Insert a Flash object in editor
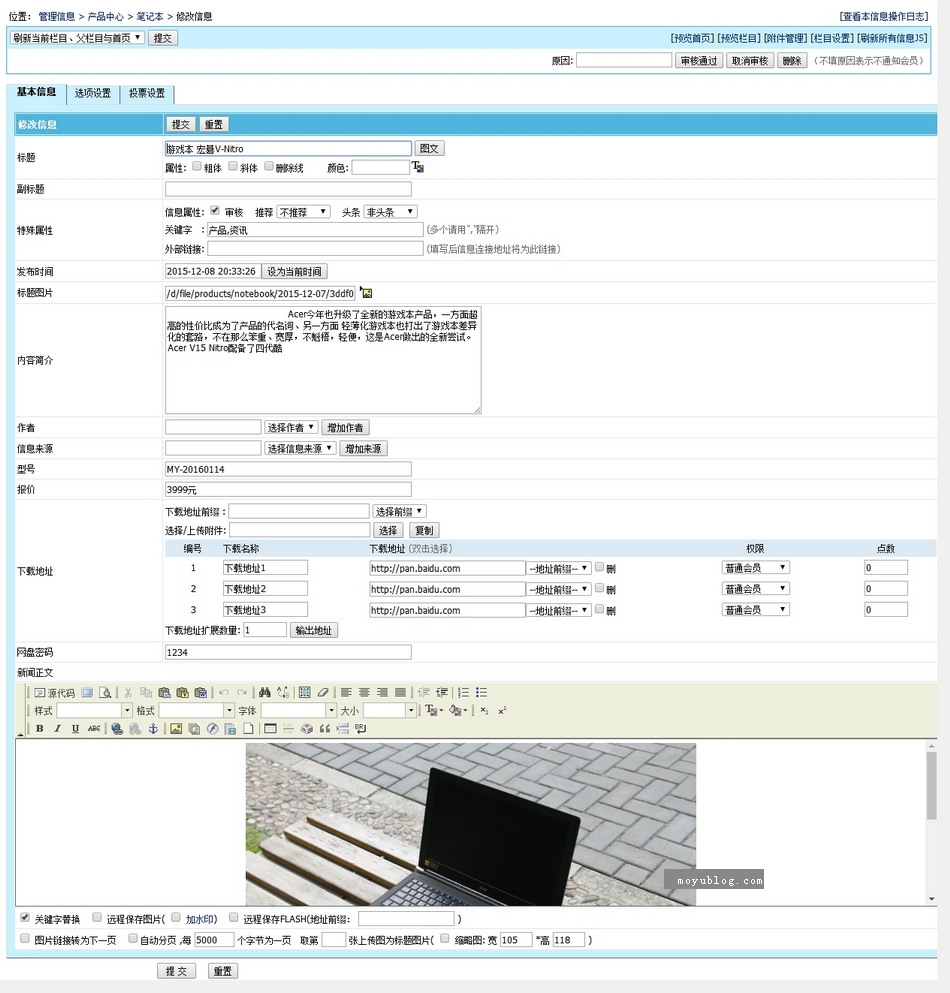This screenshot has height=993, width=950. click(x=212, y=729)
